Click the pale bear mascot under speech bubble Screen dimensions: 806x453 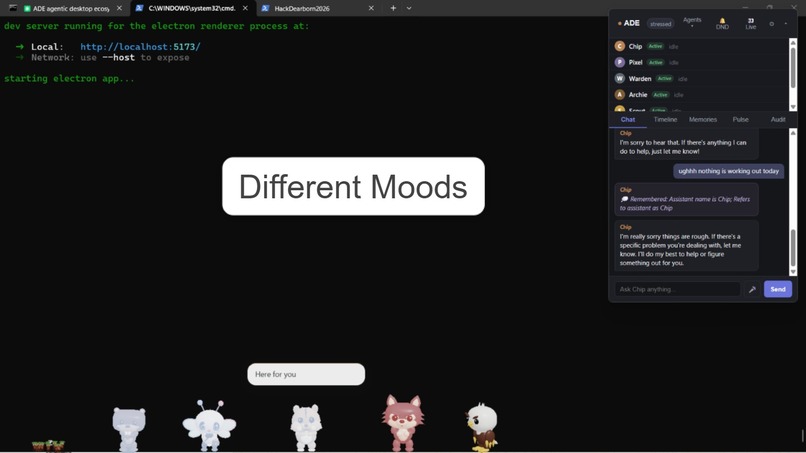(306, 427)
